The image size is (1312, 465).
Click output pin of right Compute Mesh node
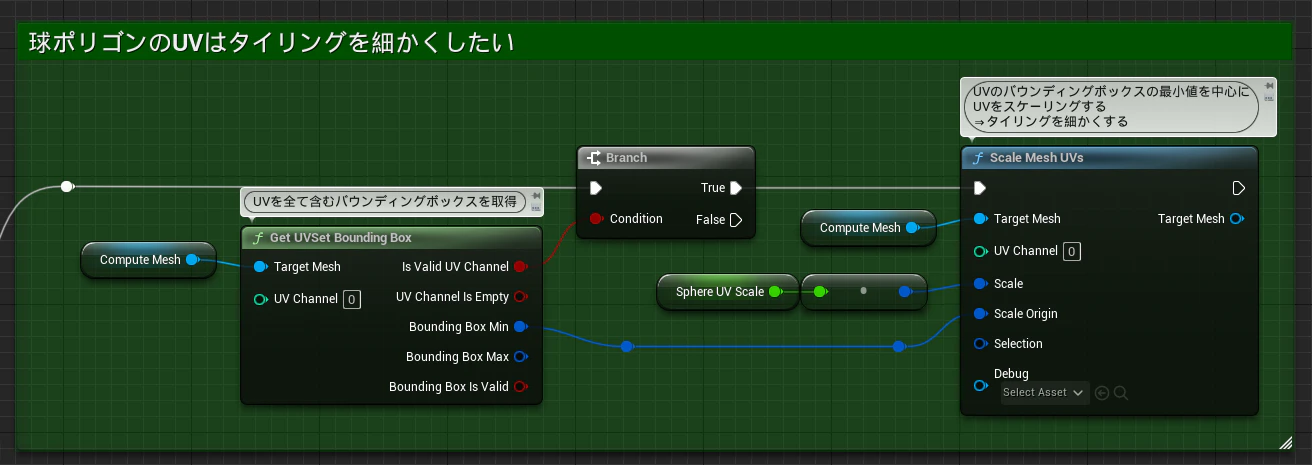[912, 228]
